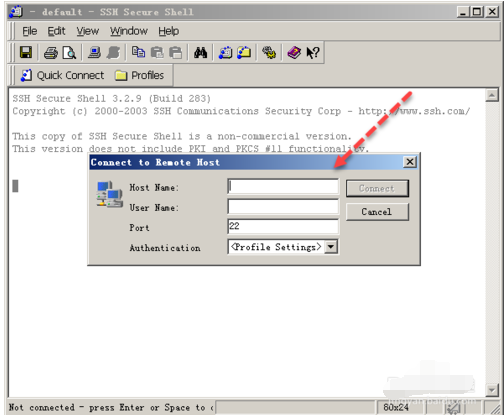Click the first grayed Paste icon
Viewport: 504px width, 415px height.
point(157,52)
